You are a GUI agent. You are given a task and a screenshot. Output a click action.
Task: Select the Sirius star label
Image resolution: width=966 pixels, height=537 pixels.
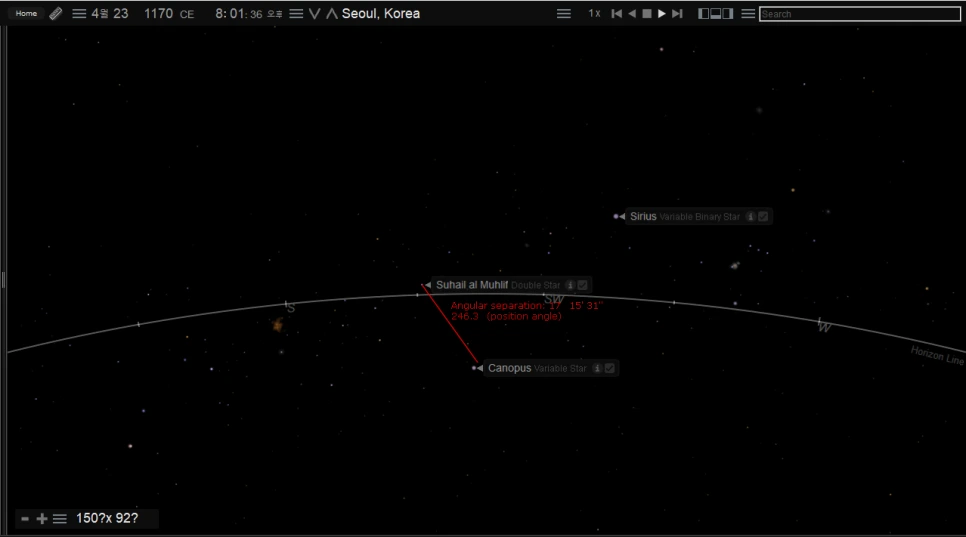click(x=643, y=216)
